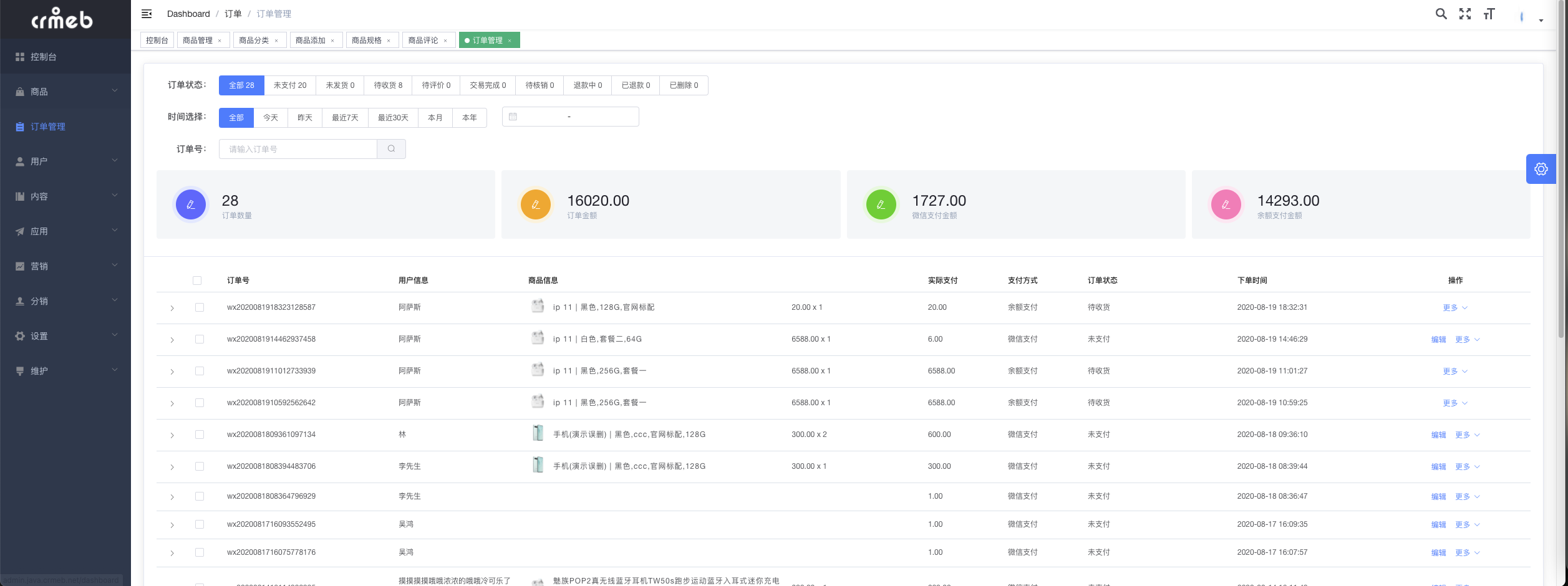Click the 订单管理 clipboard sidebar icon

pos(20,127)
